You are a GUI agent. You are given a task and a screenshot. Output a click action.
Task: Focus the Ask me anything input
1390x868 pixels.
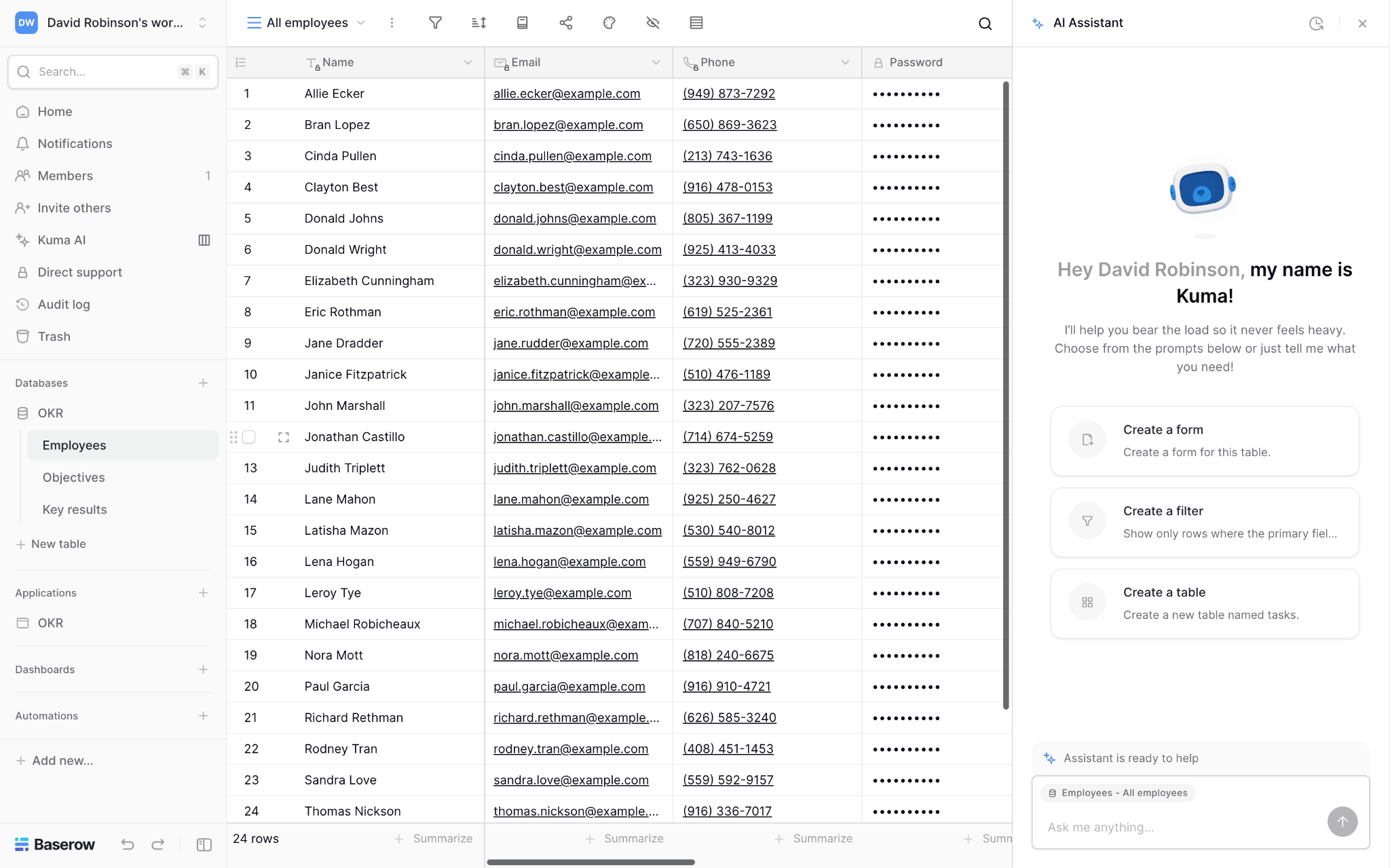(1181, 827)
